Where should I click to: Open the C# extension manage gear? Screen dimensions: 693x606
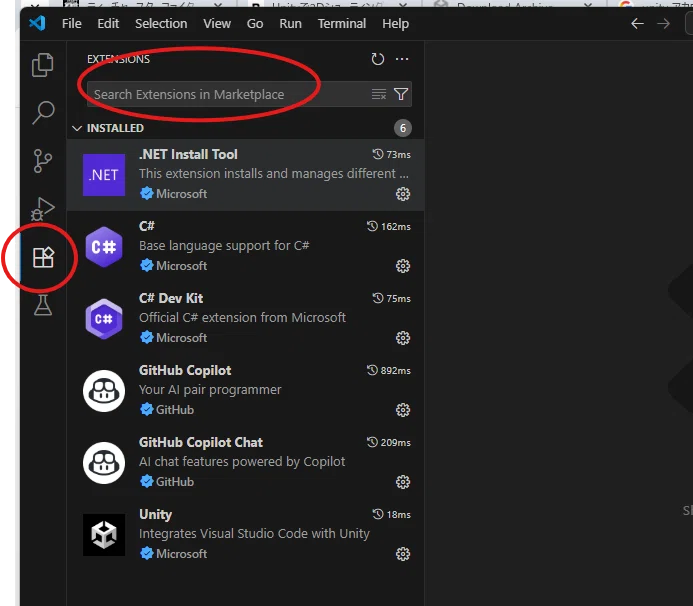[x=403, y=266]
